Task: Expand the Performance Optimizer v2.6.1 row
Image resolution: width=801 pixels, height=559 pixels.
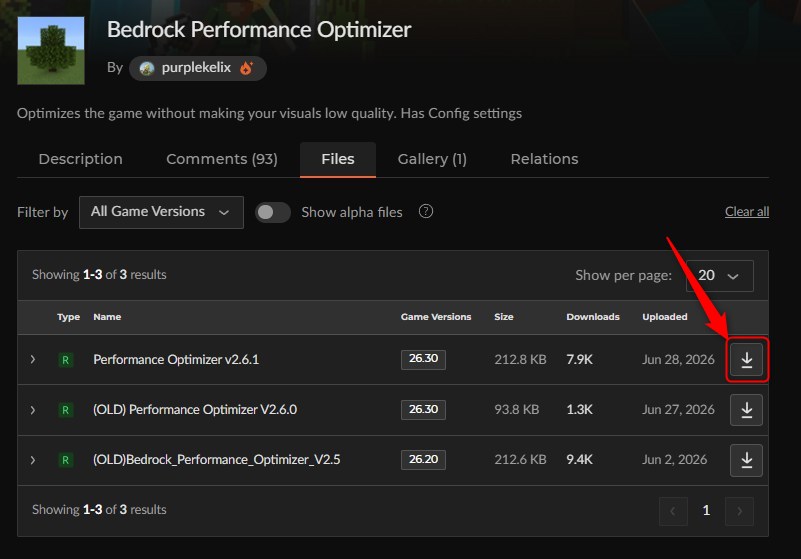Action: coord(33,359)
